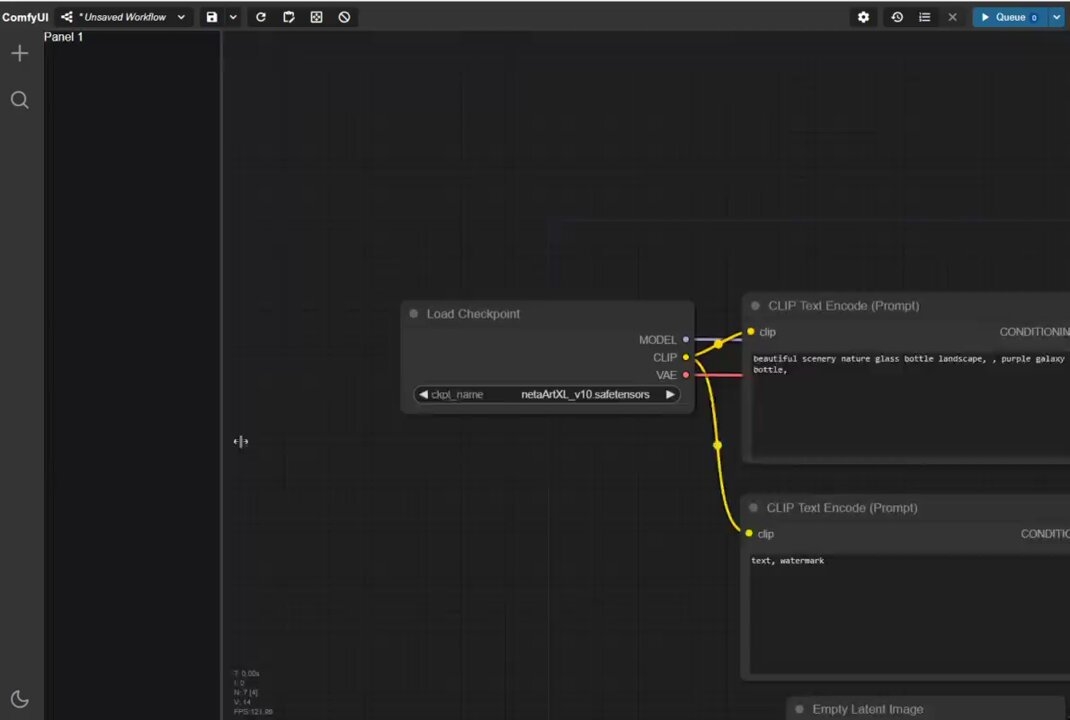Click the refresh icon in top toolbar
This screenshot has height=720, width=1070.
(x=261, y=17)
